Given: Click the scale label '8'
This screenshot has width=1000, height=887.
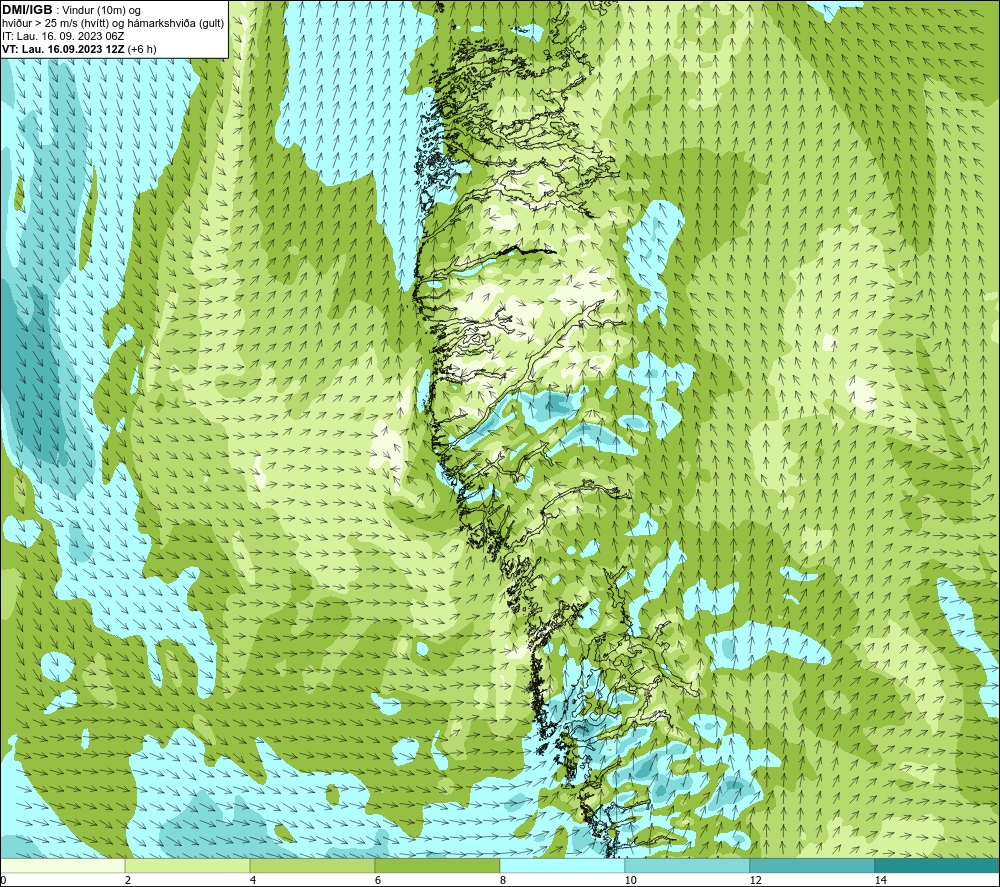Looking at the screenshot, I should (x=503, y=881).
